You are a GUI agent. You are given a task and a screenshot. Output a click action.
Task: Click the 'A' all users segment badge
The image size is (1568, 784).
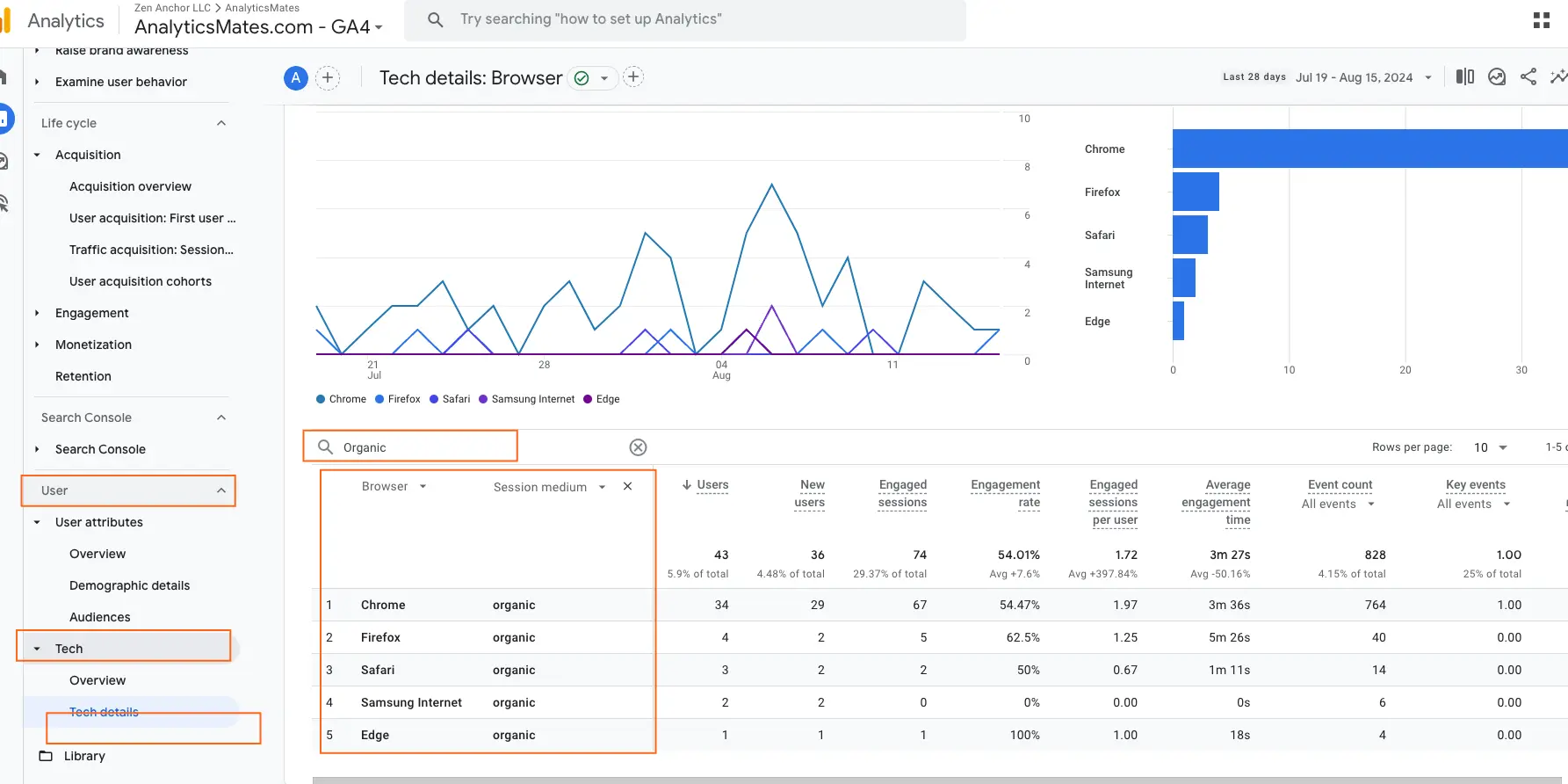point(296,78)
